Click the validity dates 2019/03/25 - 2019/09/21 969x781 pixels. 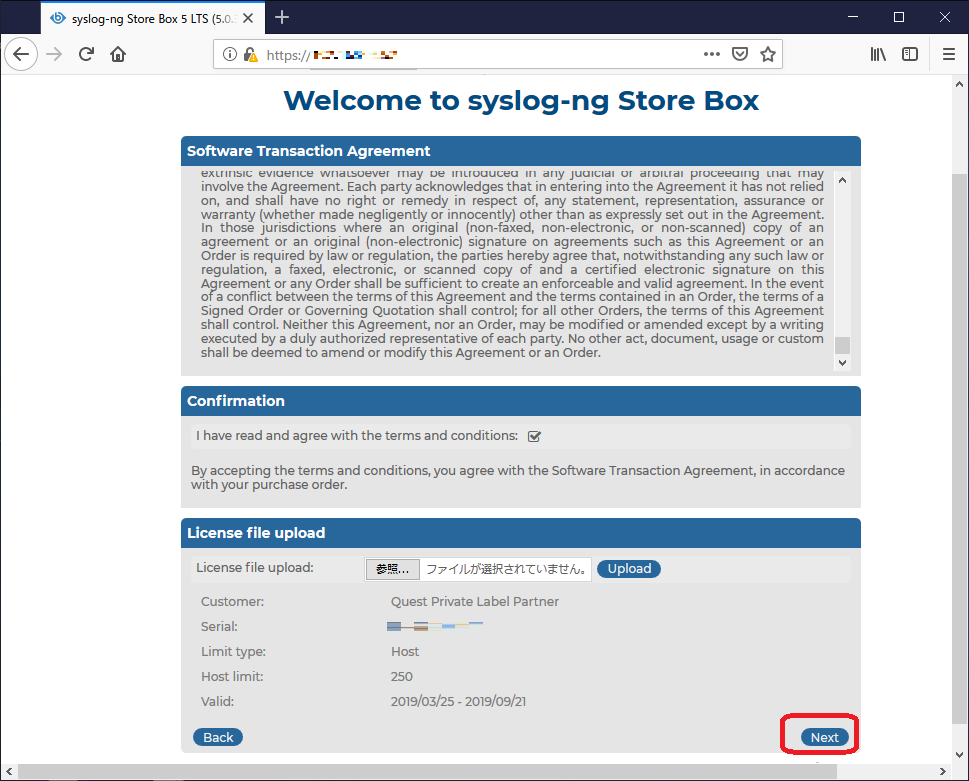[x=458, y=702]
